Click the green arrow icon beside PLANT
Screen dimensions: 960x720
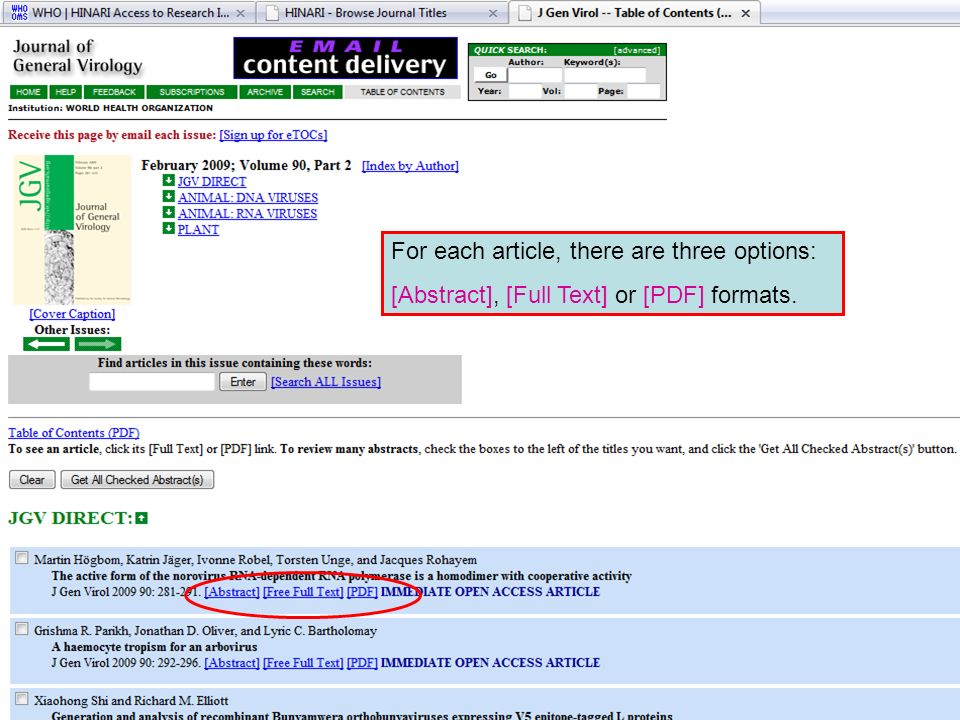tap(168, 228)
